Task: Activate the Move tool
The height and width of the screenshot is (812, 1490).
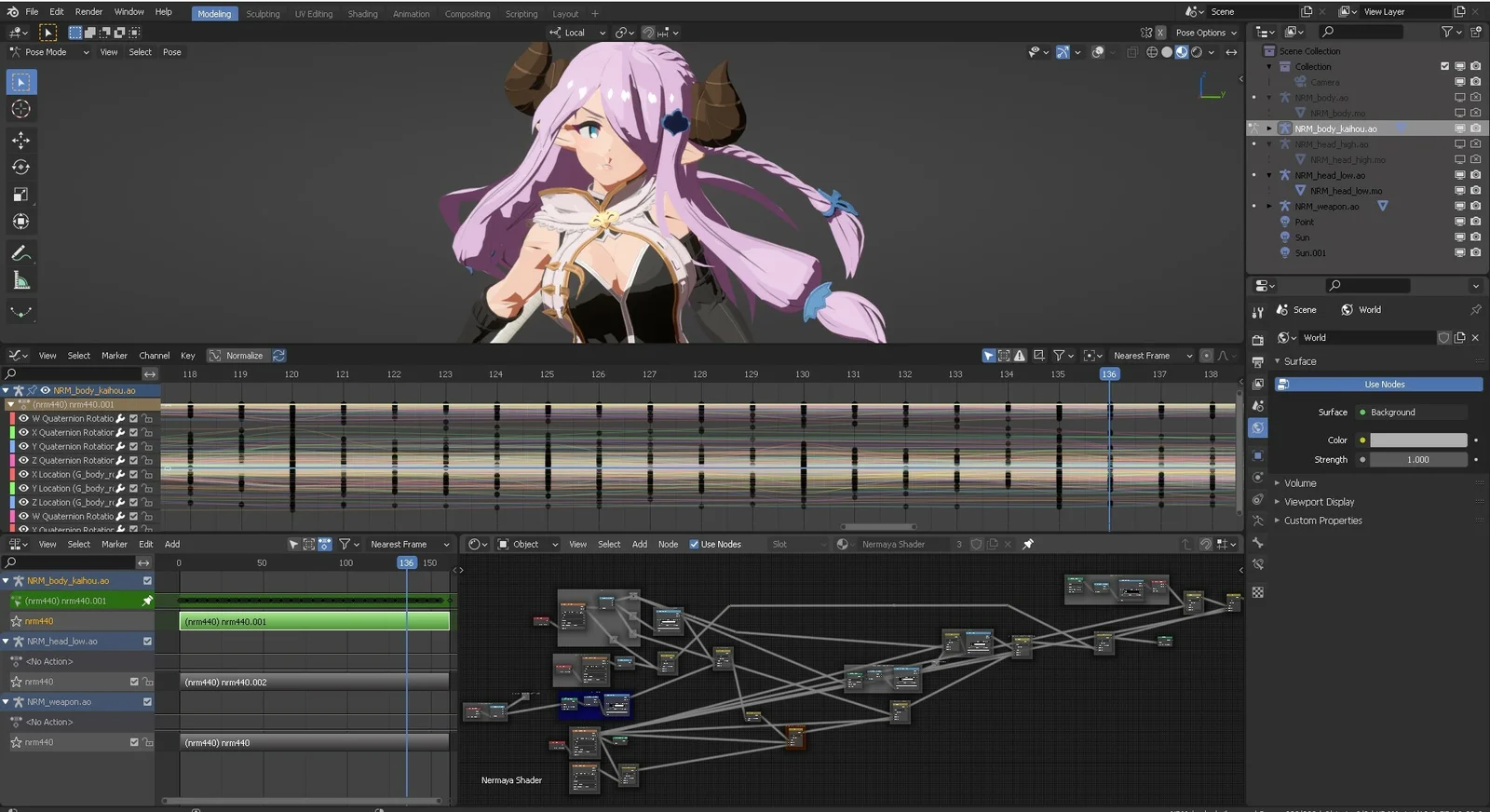Action: tap(20, 140)
